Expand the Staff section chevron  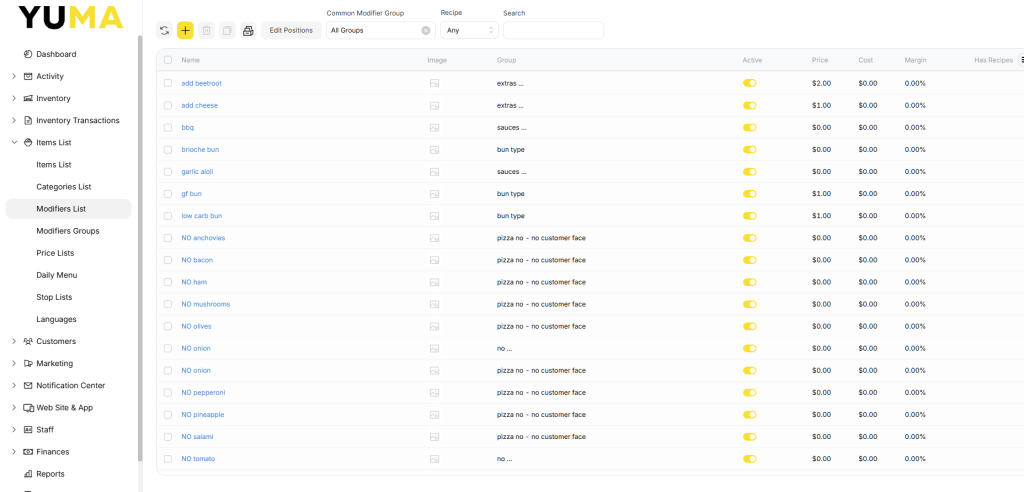[x=14, y=430]
